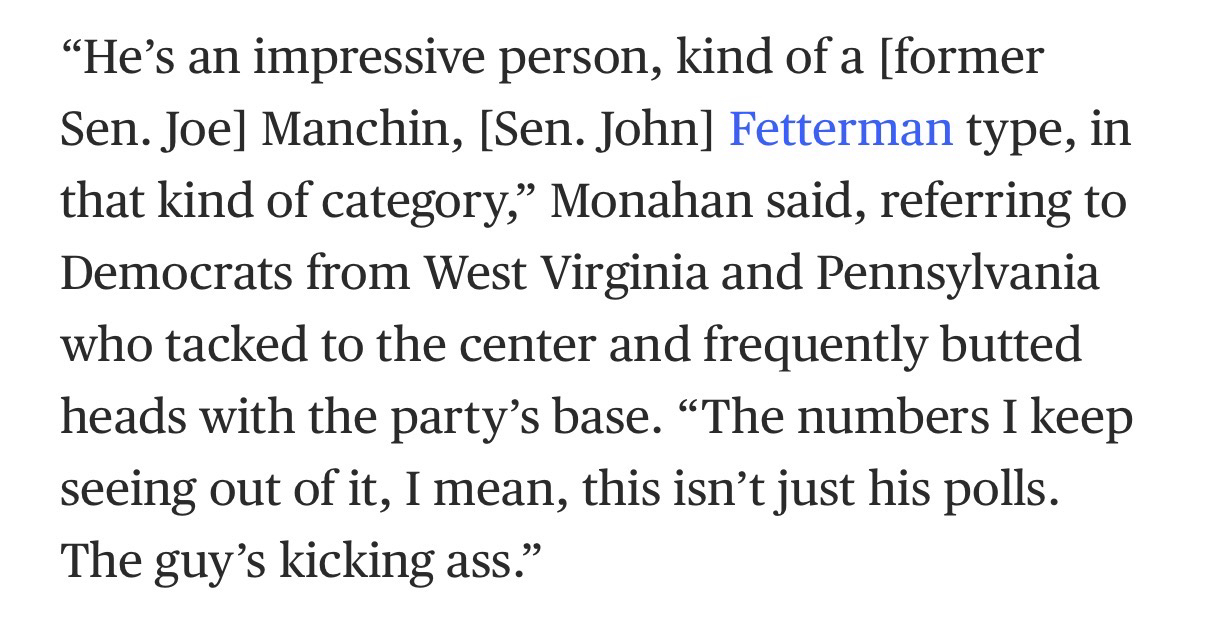This screenshot has height=631, width=1206.
Task: Click the word "Pennsylvania"
Action: [957, 273]
